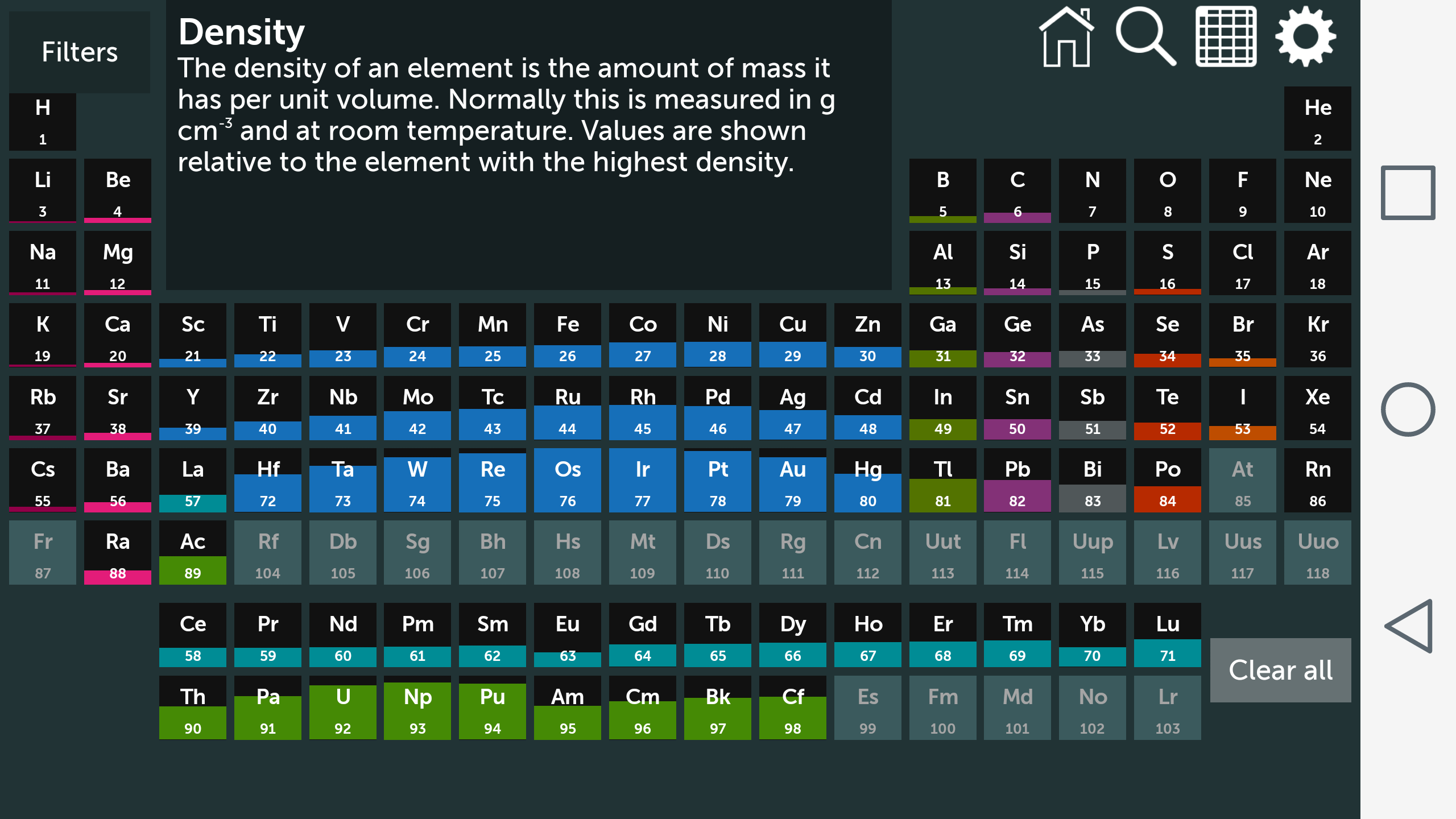Viewport: 1456px width, 819px height.
Task: Select Uranium element number 92
Action: 342,708
